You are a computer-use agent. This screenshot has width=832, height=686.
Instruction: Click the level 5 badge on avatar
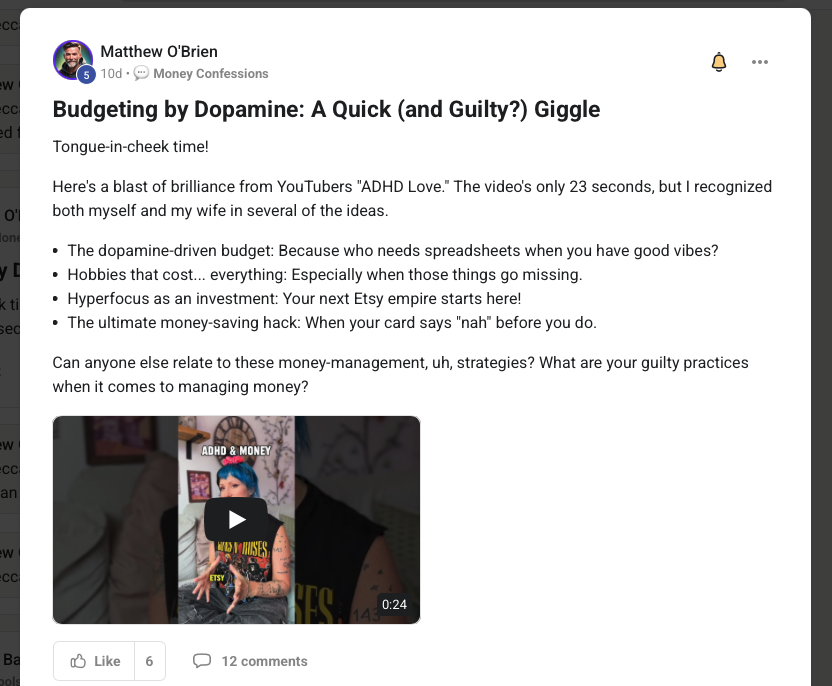pyautogui.click(x=86, y=75)
